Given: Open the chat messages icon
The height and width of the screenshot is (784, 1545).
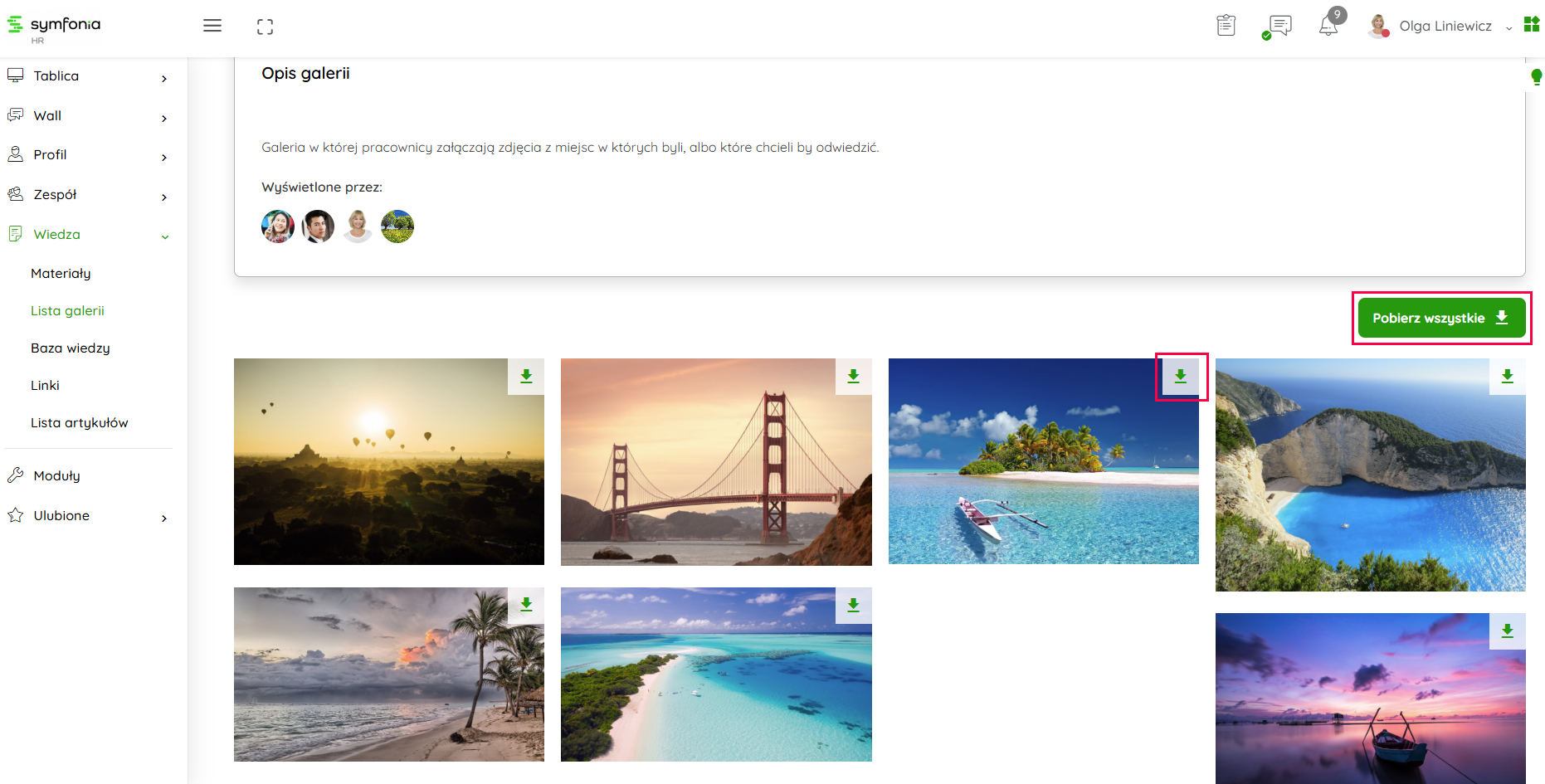Looking at the screenshot, I should 1279,27.
